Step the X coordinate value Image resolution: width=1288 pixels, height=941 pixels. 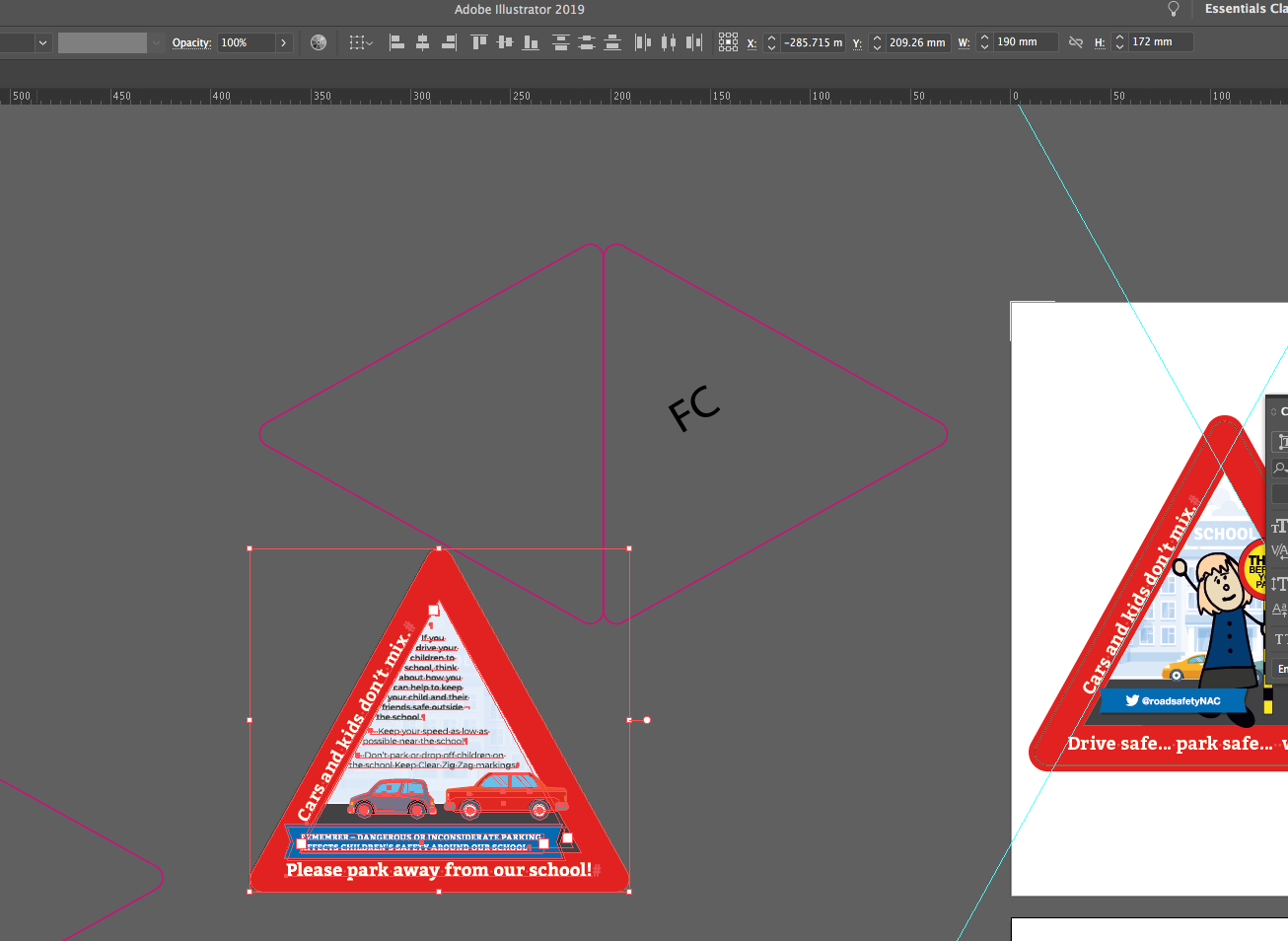coord(771,42)
